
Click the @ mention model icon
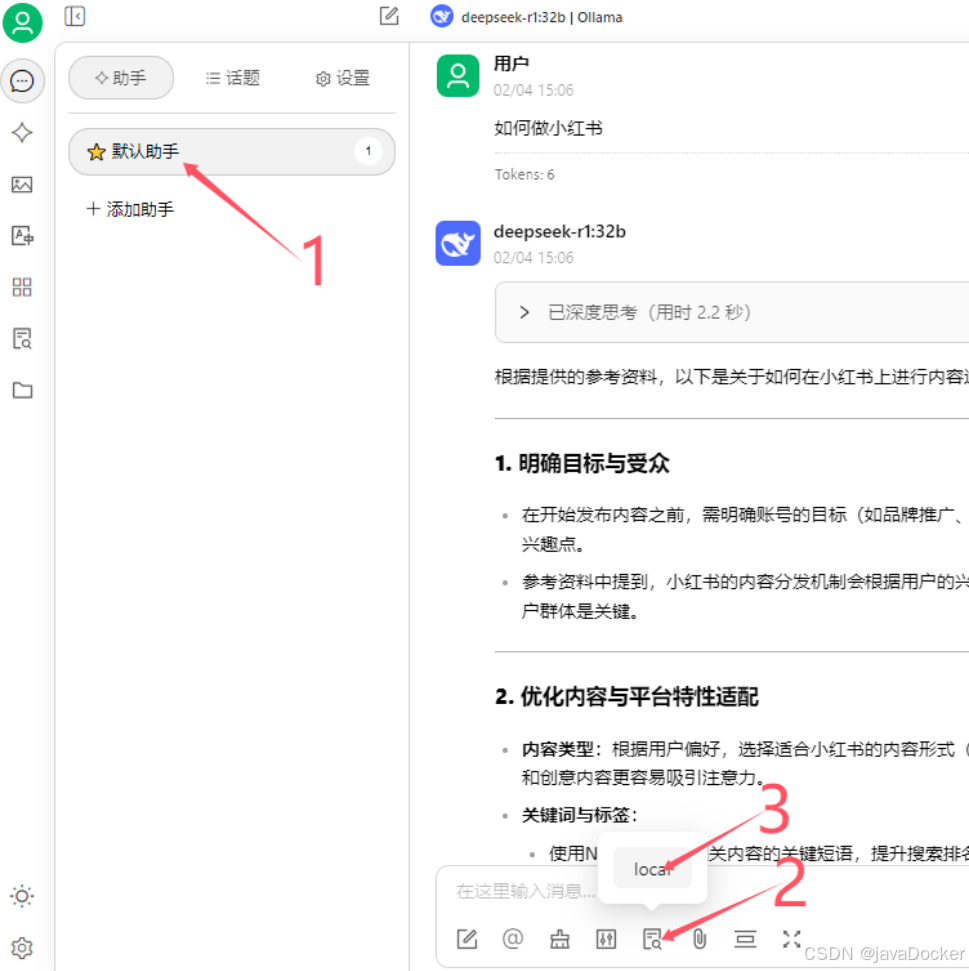[513, 939]
